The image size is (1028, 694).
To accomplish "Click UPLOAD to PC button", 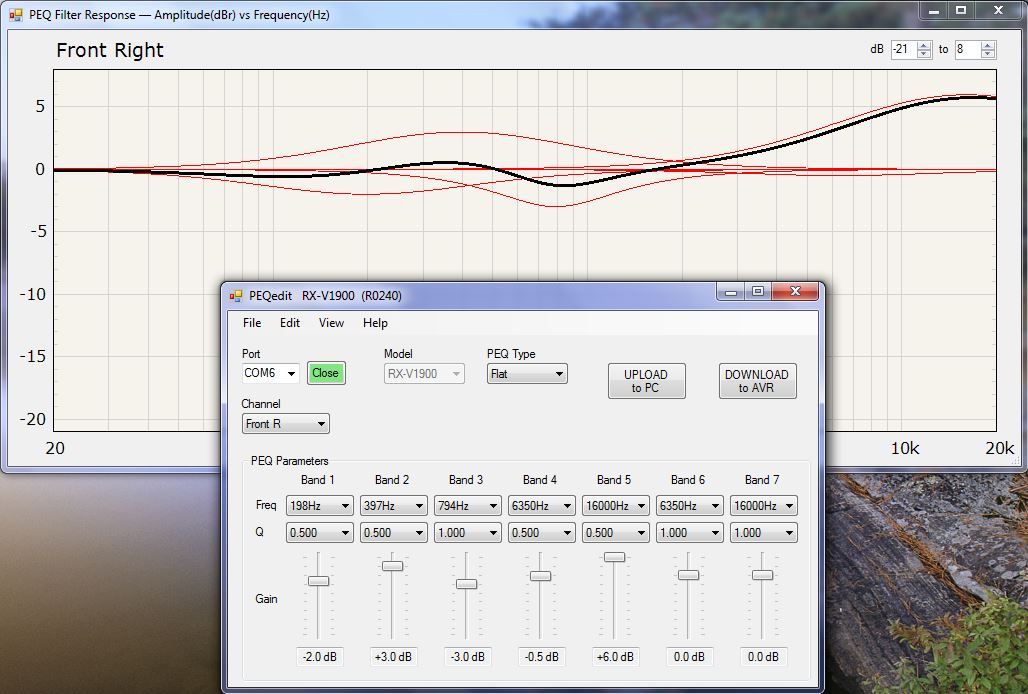I will pyautogui.click(x=646, y=381).
